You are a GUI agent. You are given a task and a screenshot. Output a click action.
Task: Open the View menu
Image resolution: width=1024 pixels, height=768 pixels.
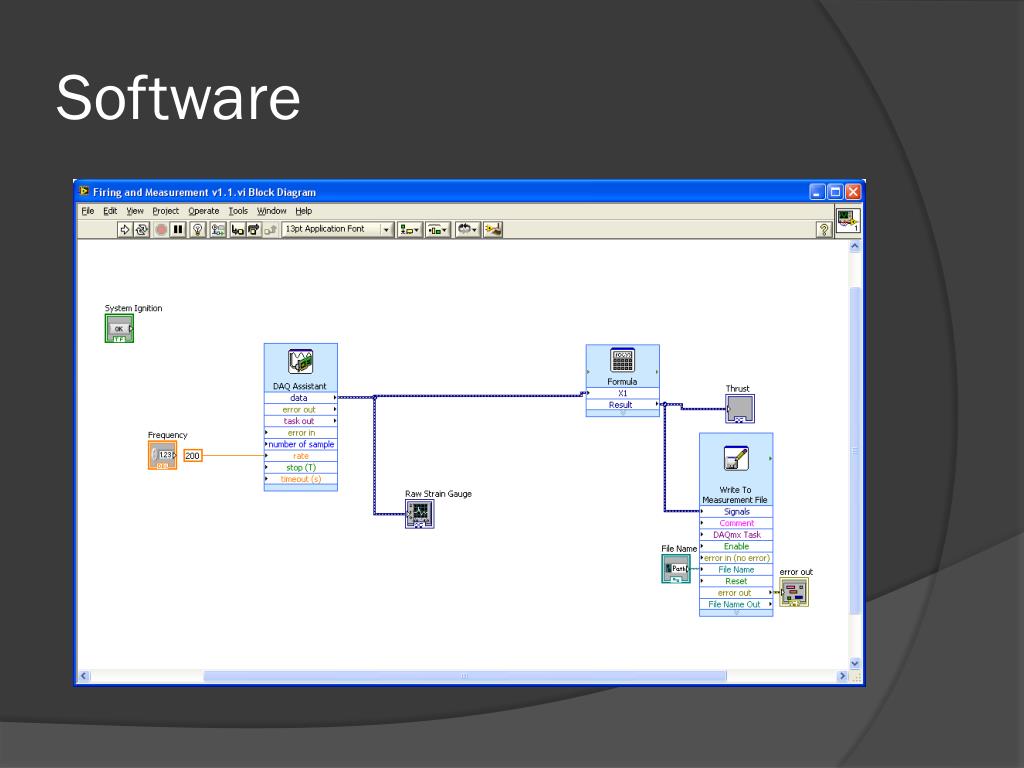[135, 211]
